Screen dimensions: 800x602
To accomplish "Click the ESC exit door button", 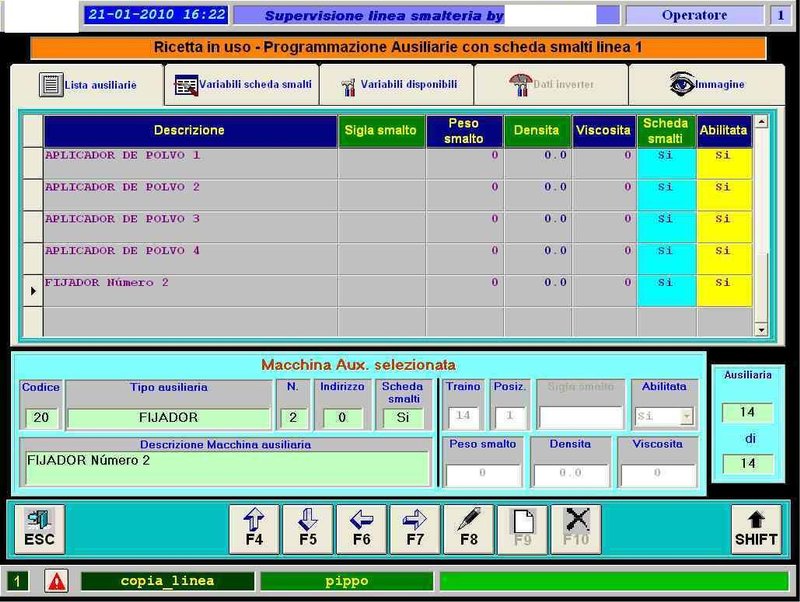I will pyautogui.click(x=39, y=529).
